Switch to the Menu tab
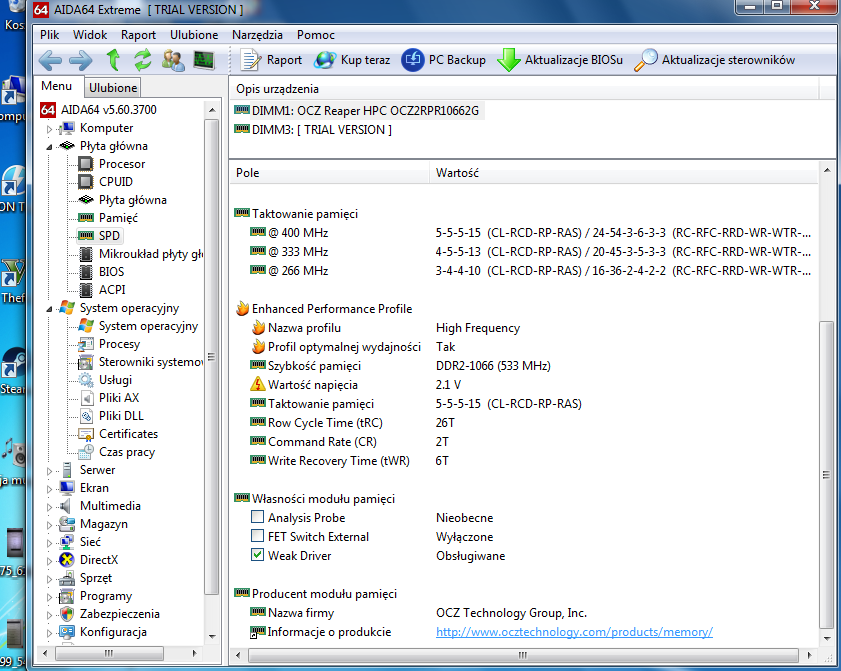This screenshot has width=841, height=671. click(56, 86)
